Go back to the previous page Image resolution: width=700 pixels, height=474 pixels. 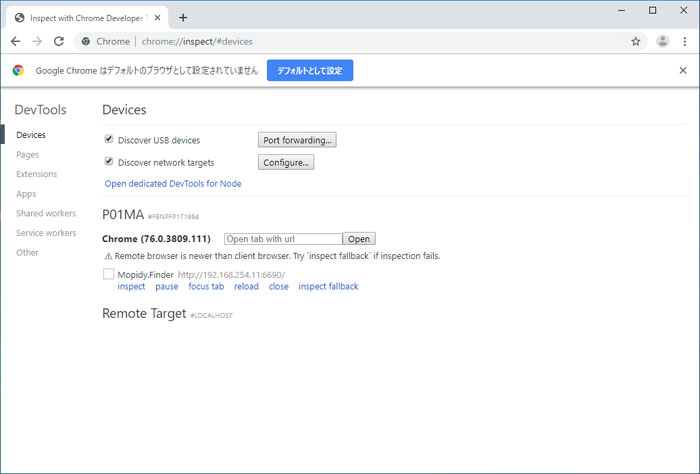[16, 42]
